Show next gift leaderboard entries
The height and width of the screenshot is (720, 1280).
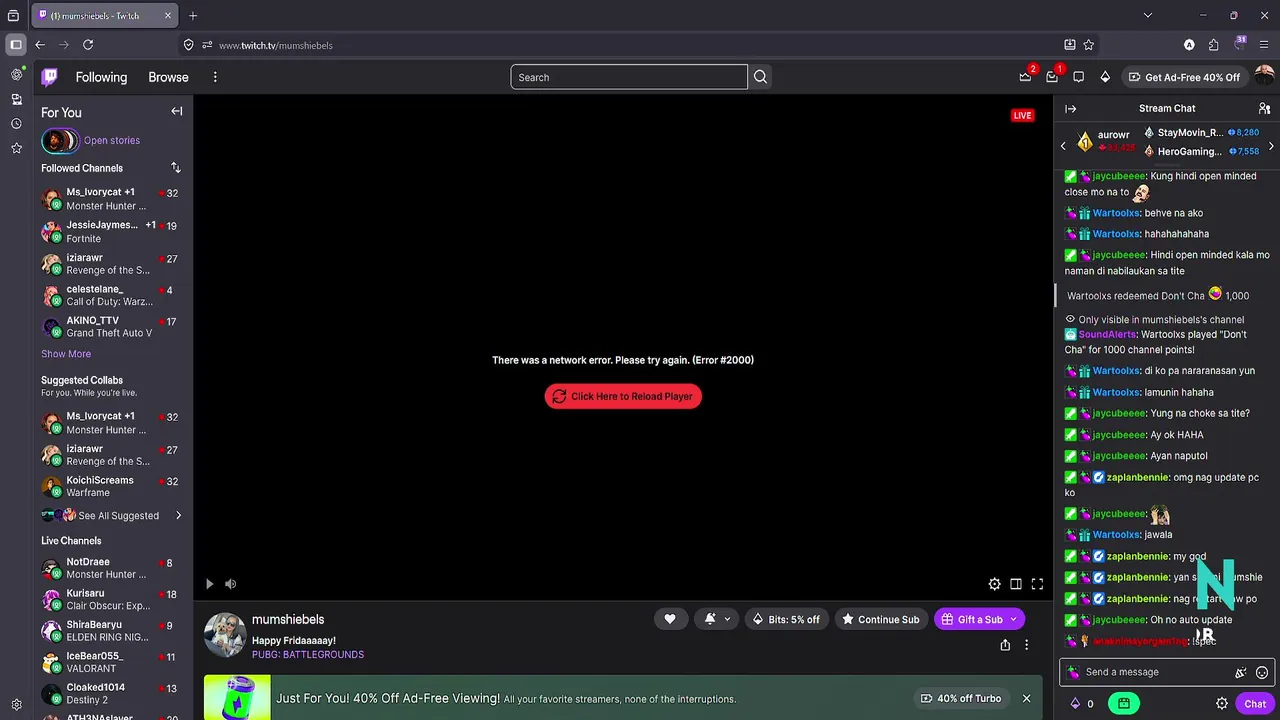(x=1271, y=146)
